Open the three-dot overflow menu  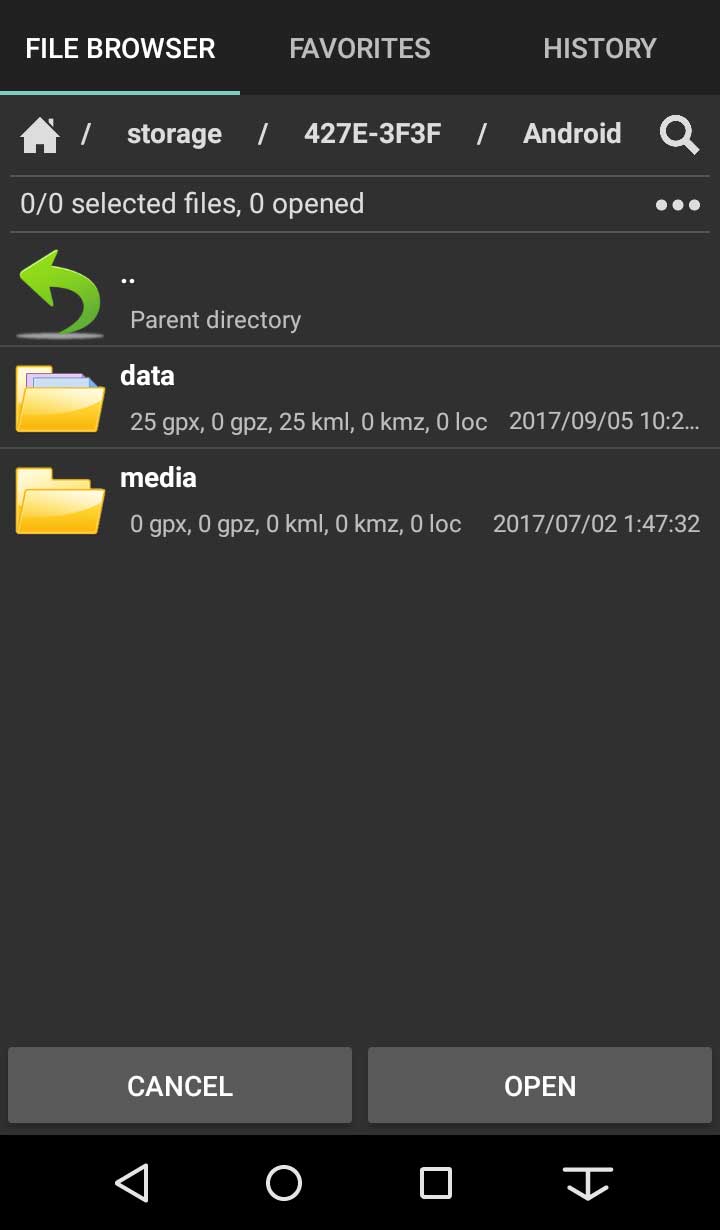point(678,205)
